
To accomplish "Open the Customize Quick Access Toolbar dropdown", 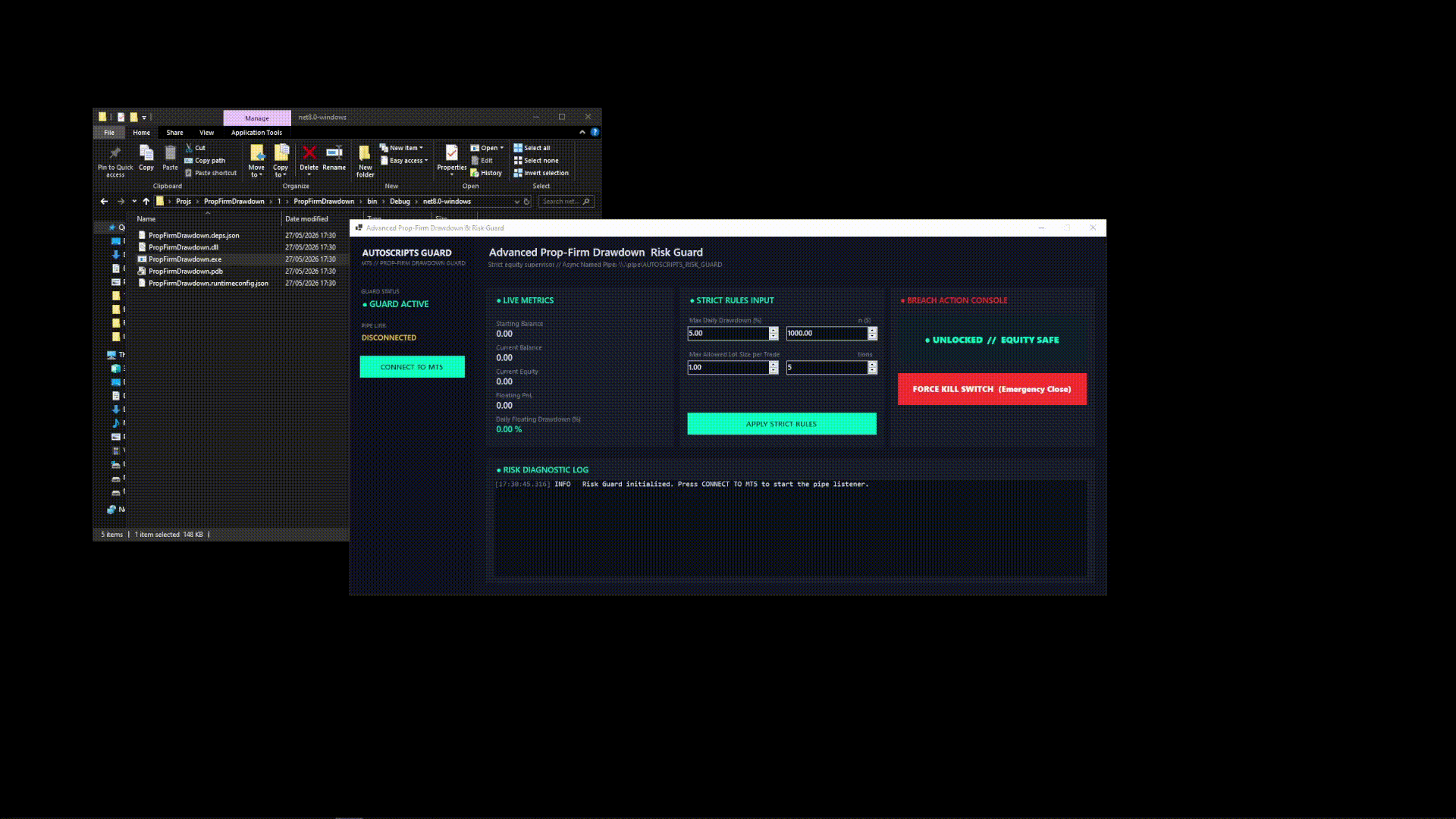I will tap(144, 118).
